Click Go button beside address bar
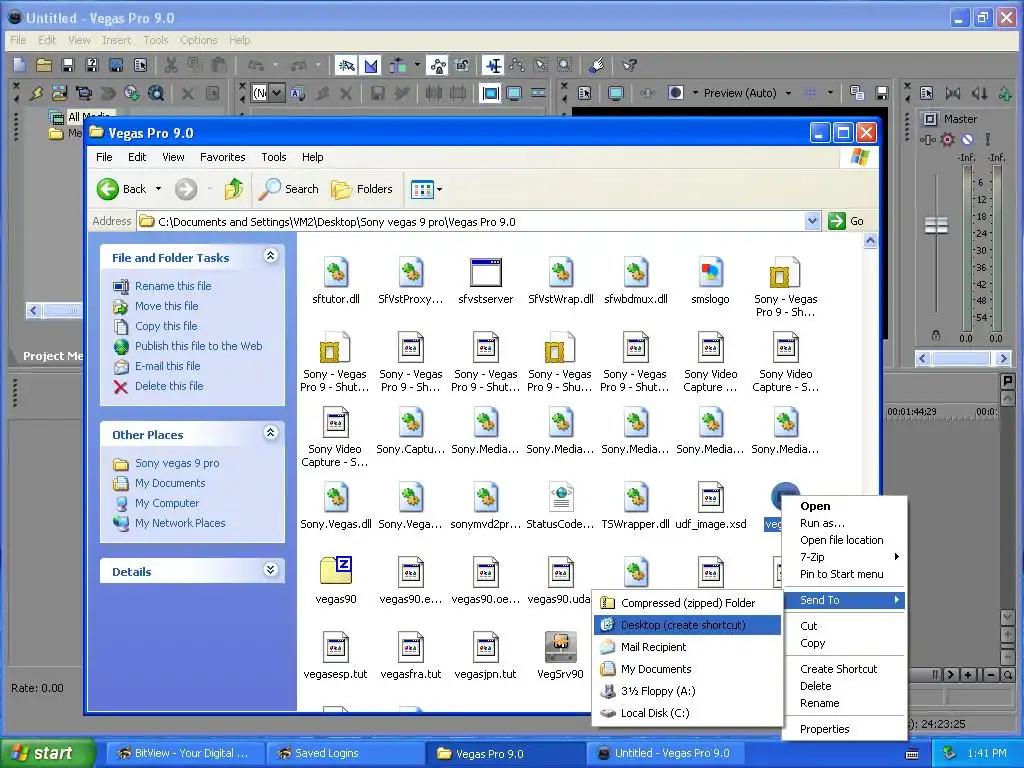The width and height of the screenshot is (1024, 768). tap(846, 221)
